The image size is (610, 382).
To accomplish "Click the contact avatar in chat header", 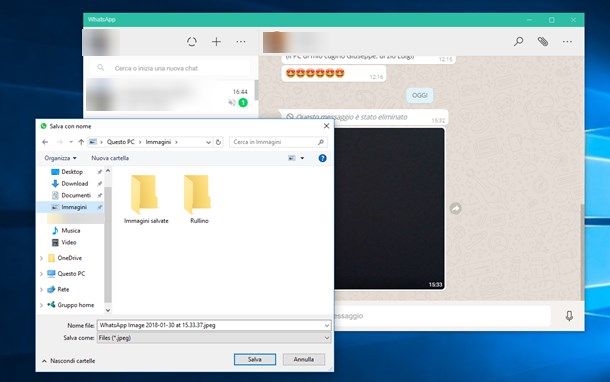I will click(x=276, y=42).
